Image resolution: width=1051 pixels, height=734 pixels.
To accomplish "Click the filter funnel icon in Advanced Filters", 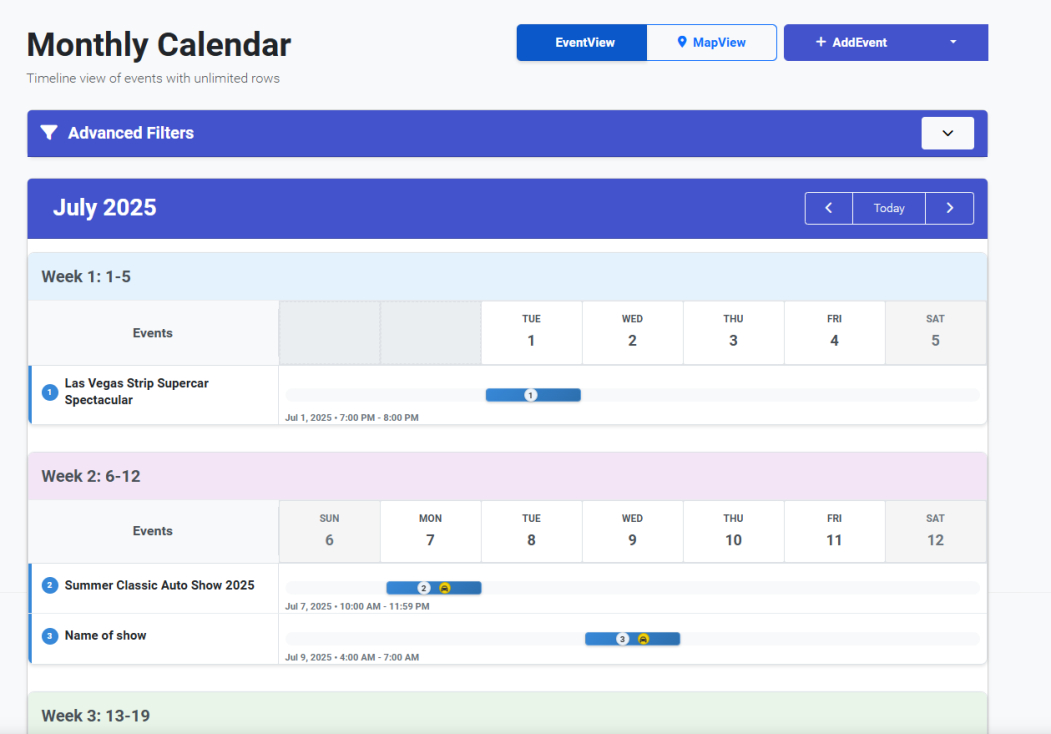I will point(49,132).
